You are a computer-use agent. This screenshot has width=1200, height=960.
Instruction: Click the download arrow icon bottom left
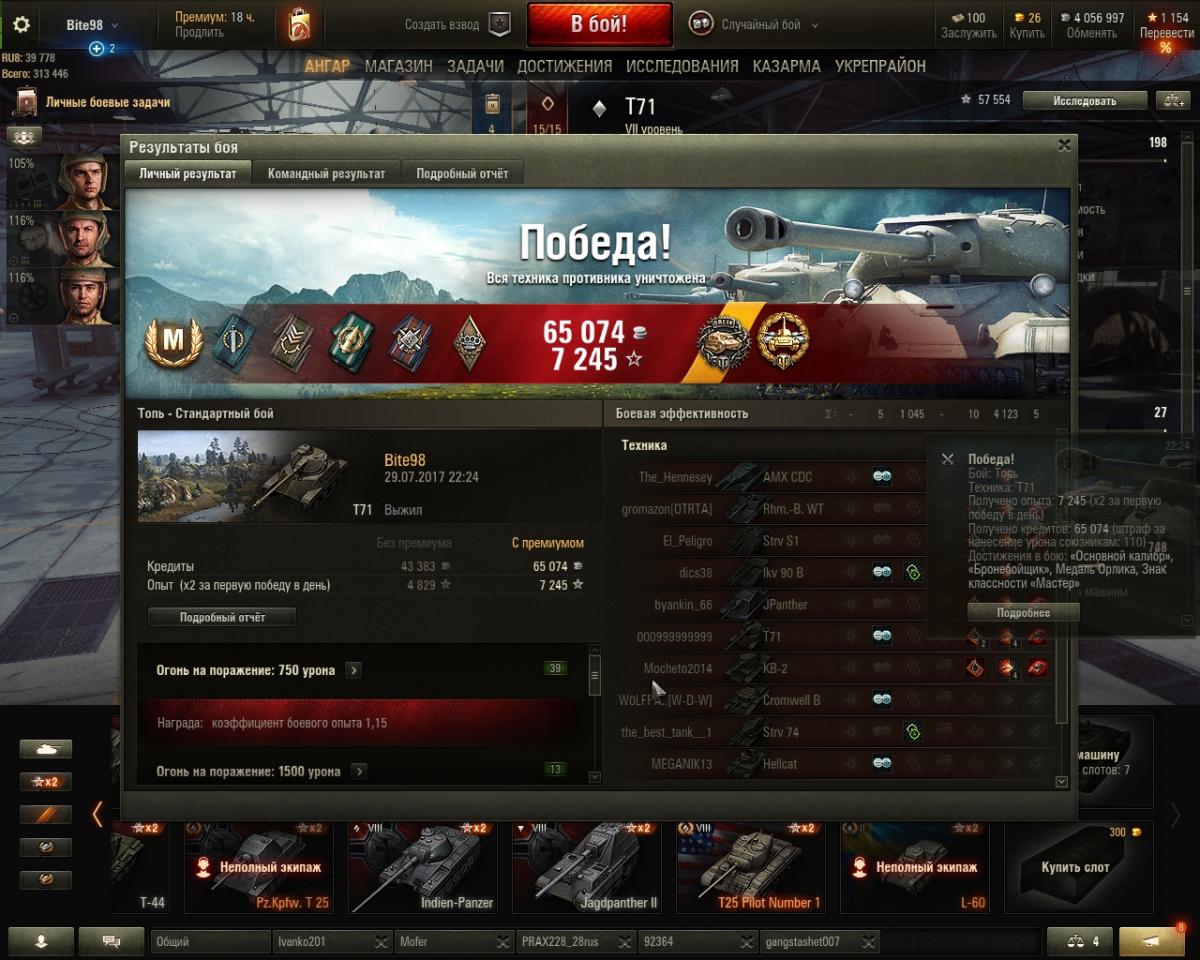[41, 941]
